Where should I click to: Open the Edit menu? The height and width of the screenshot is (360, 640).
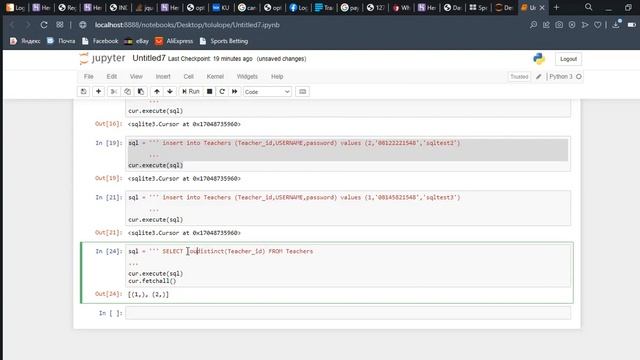click(x=111, y=76)
